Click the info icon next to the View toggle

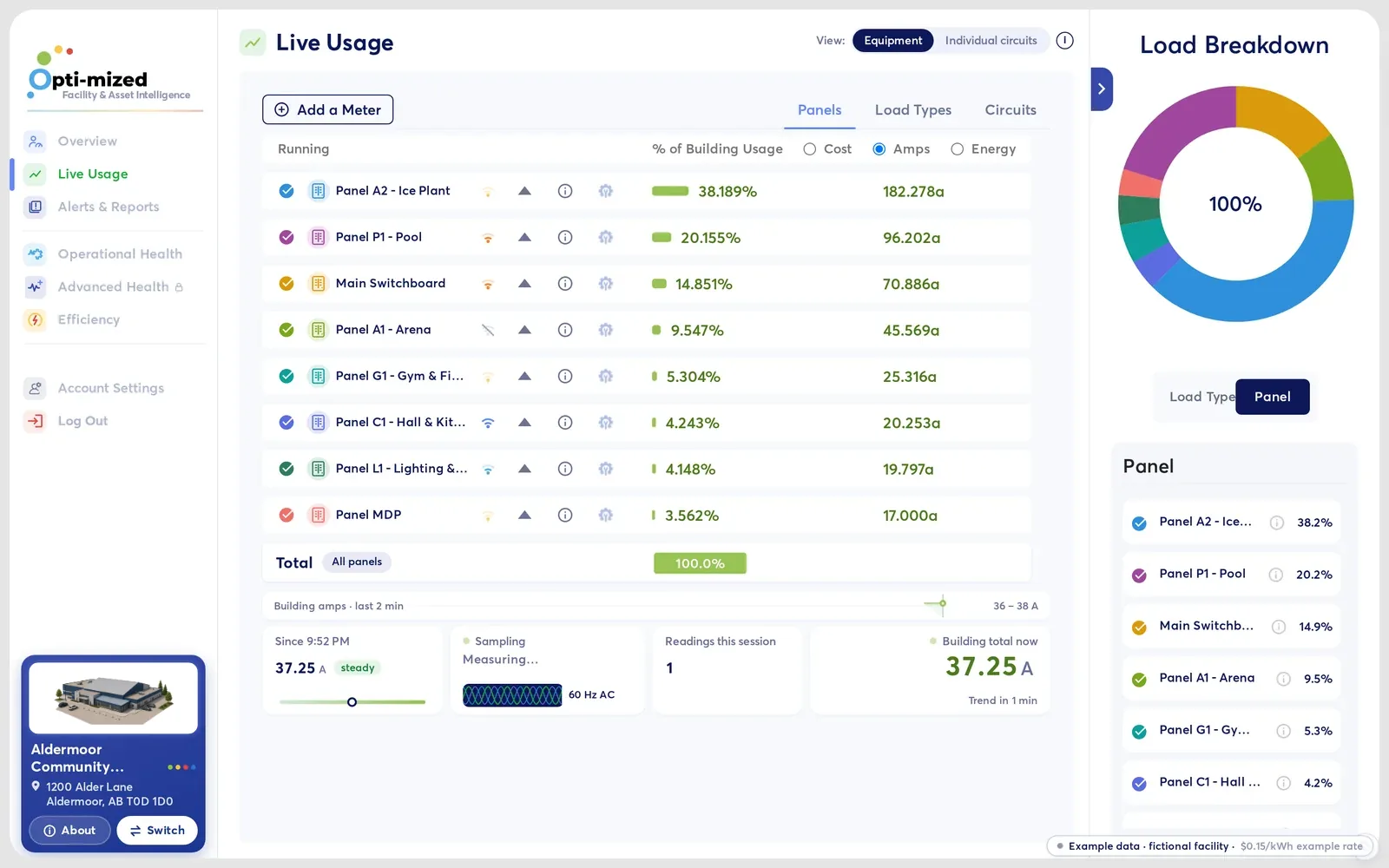coord(1065,41)
